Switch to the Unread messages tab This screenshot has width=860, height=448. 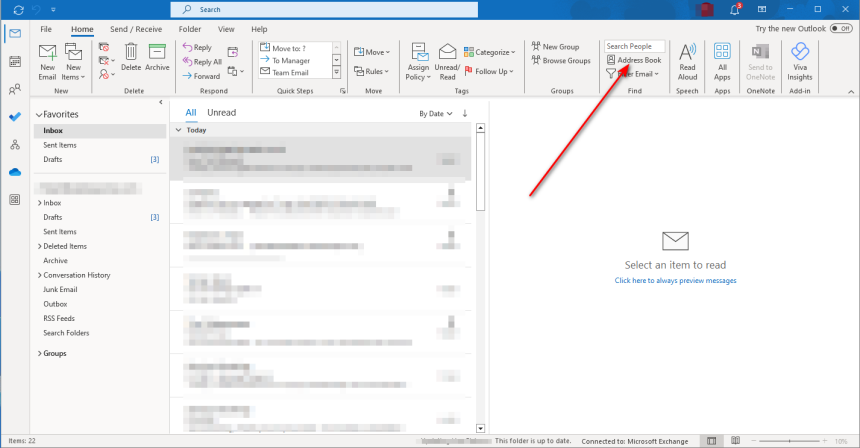(221, 113)
